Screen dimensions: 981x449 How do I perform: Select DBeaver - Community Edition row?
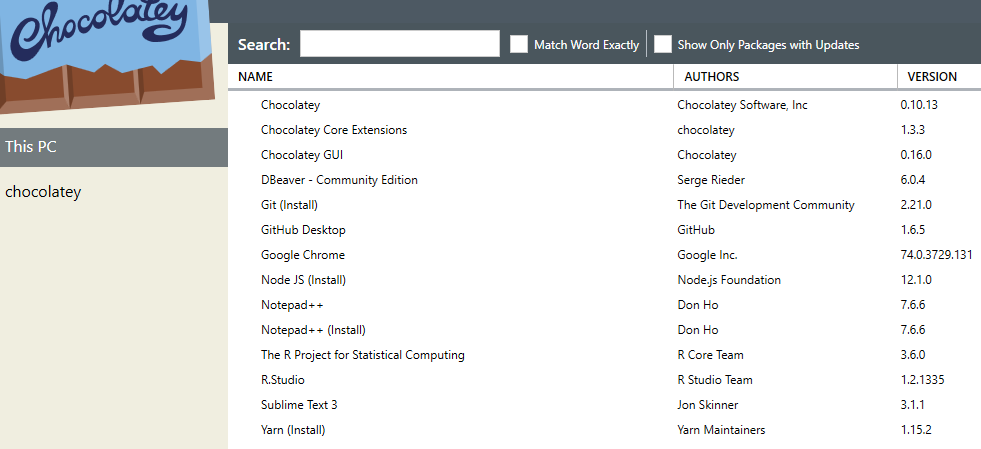604,180
